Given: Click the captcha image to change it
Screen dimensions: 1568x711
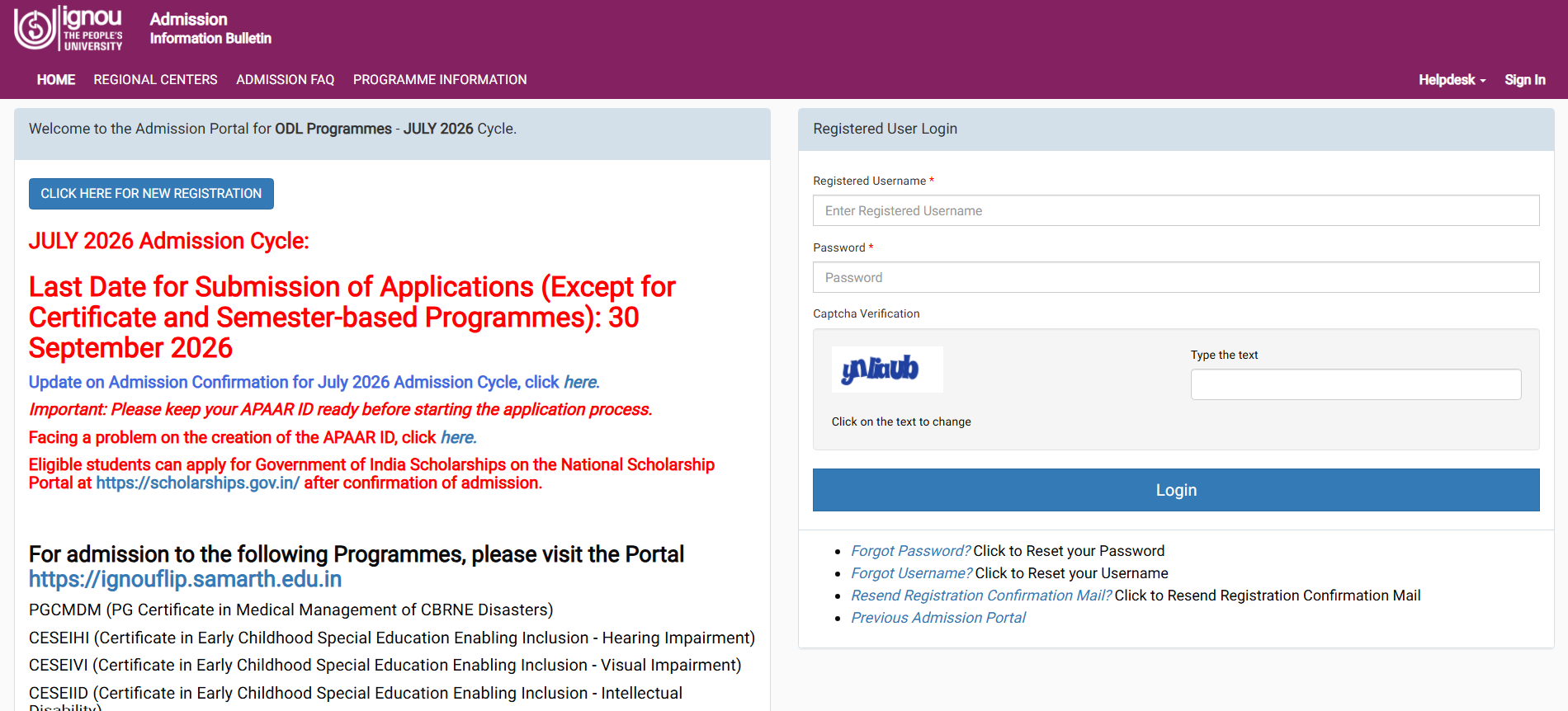Looking at the screenshot, I should coord(887,369).
